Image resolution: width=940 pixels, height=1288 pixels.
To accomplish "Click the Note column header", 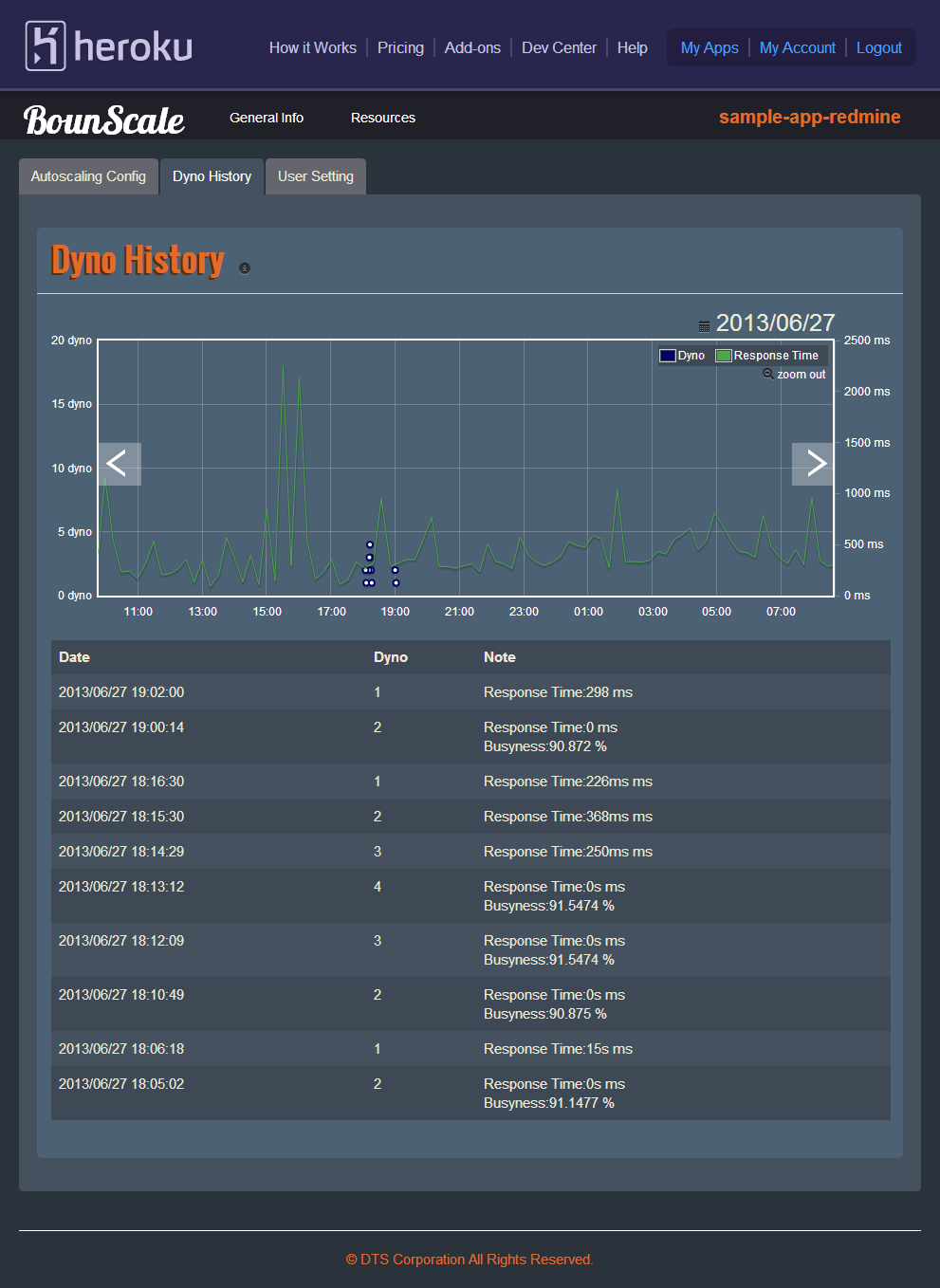I will point(500,657).
